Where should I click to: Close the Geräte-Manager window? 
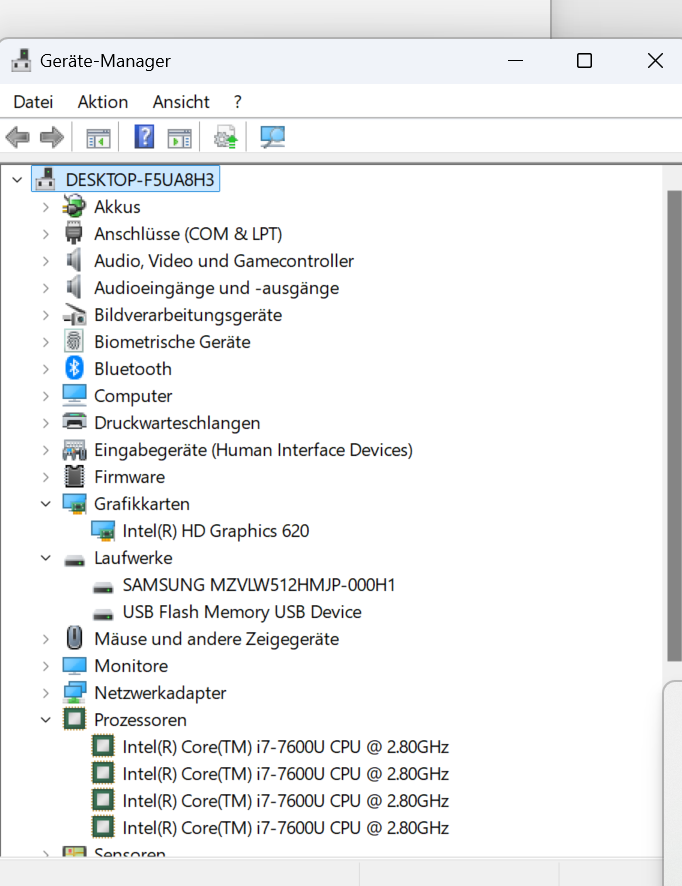(655, 60)
